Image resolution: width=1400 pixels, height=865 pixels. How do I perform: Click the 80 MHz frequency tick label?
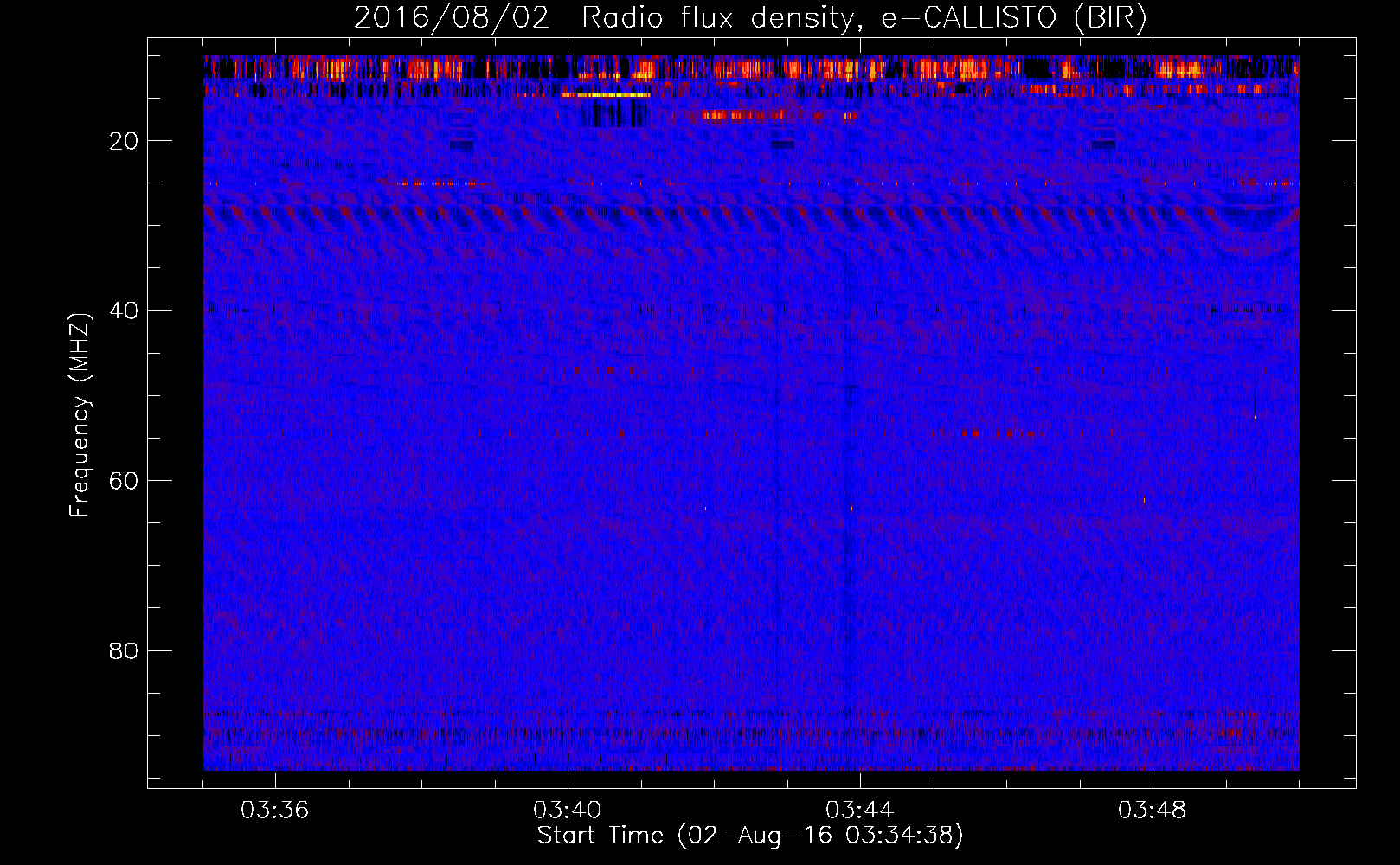pyautogui.click(x=124, y=650)
